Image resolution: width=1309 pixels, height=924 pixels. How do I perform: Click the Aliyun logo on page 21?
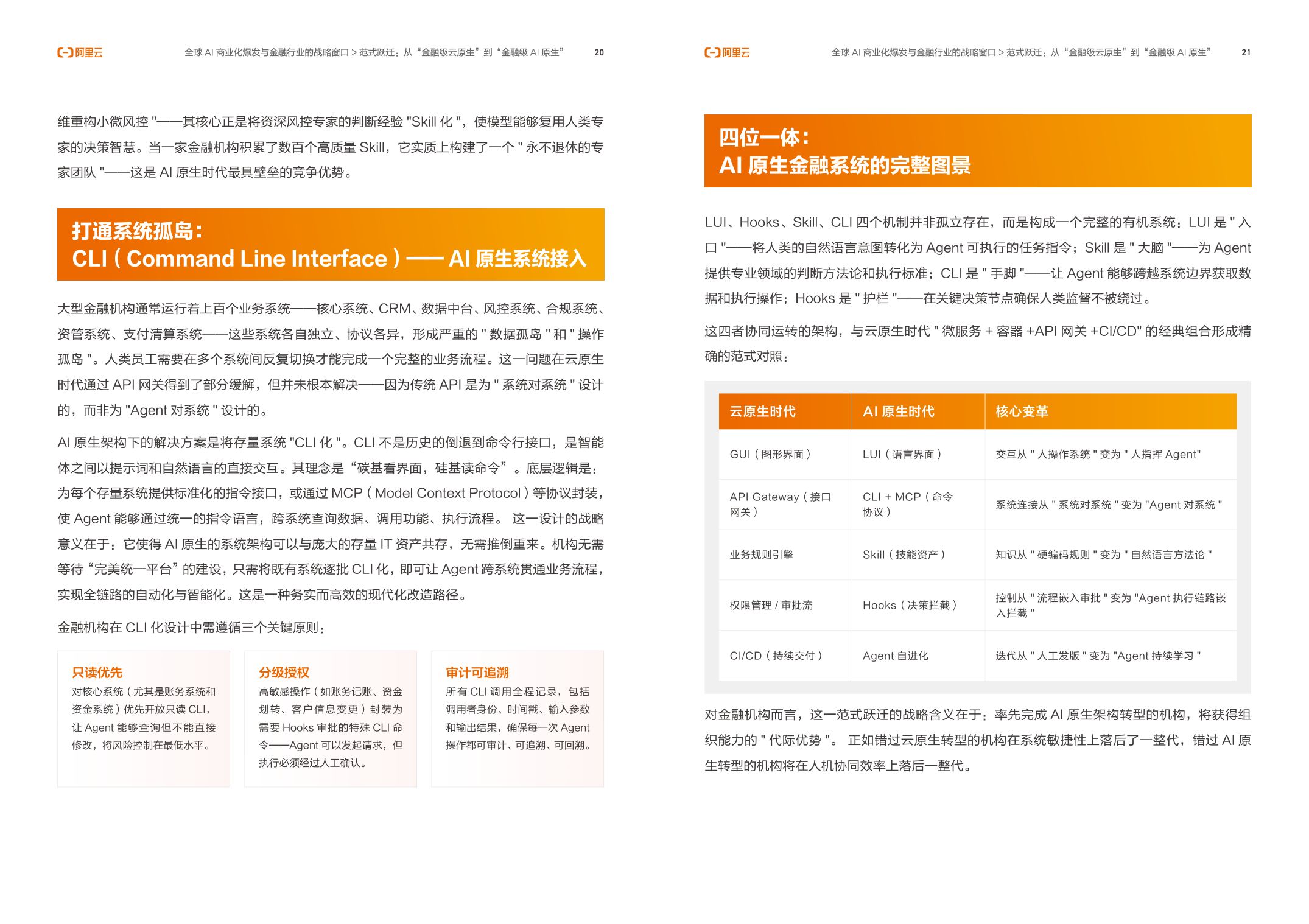727,53
